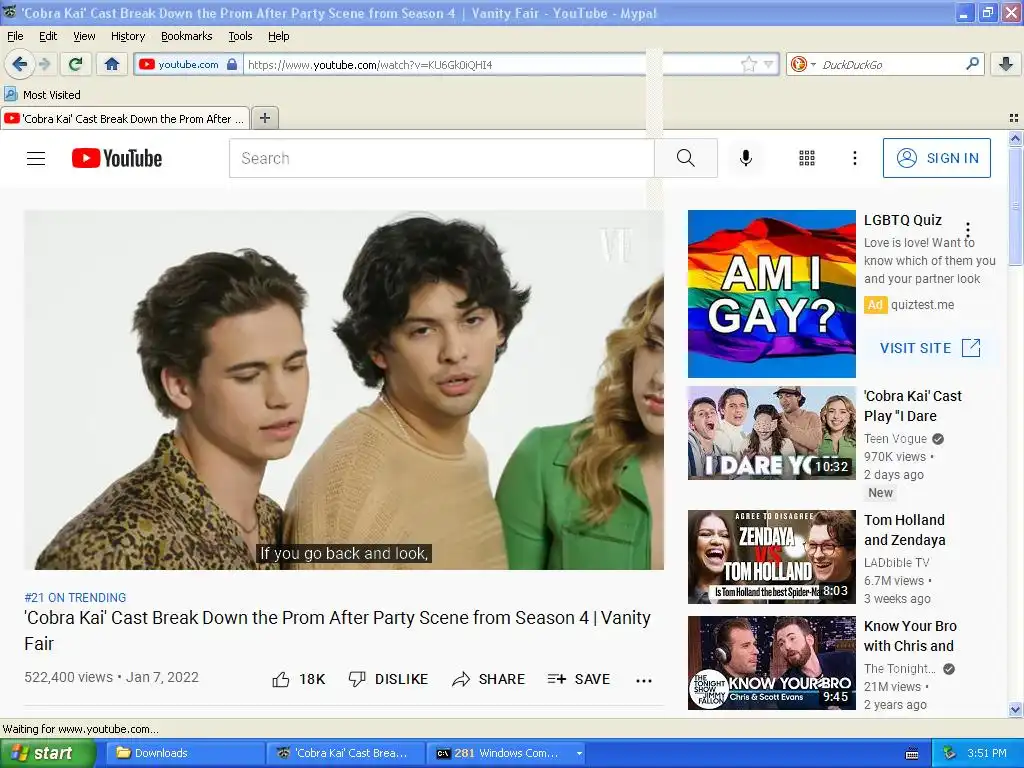The height and width of the screenshot is (768, 1024).
Task: Open the Tools menu
Action: click(x=240, y=36)
